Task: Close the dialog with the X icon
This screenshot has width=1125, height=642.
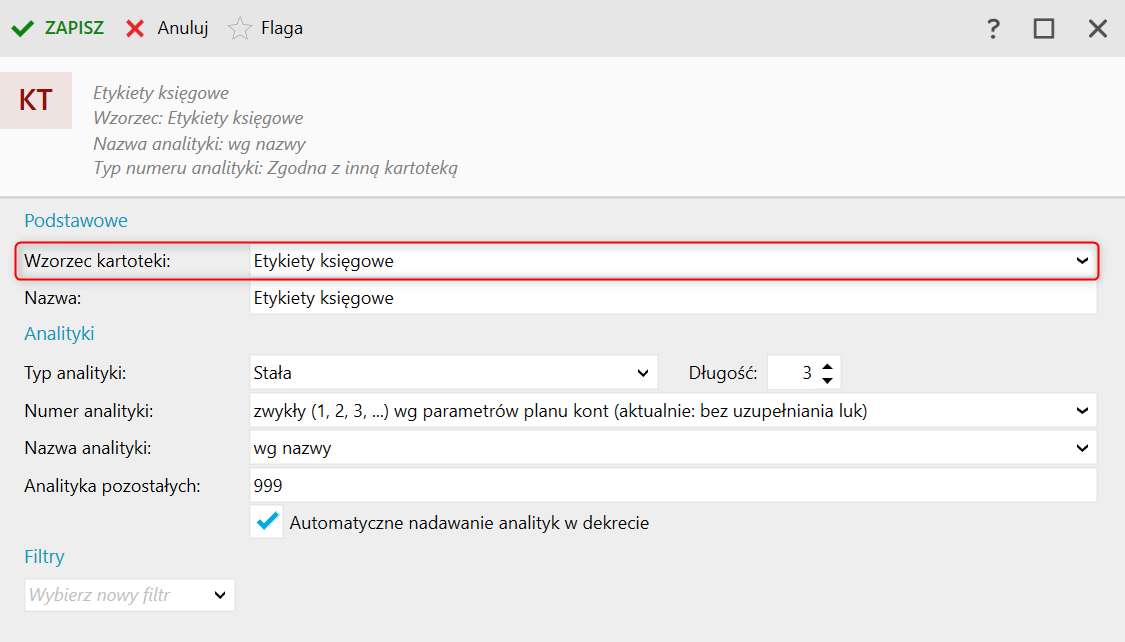Action: [1098, 29]
